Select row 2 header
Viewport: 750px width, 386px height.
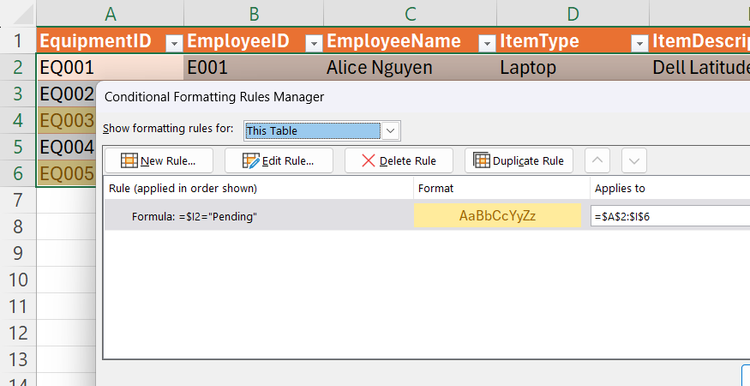18,67
